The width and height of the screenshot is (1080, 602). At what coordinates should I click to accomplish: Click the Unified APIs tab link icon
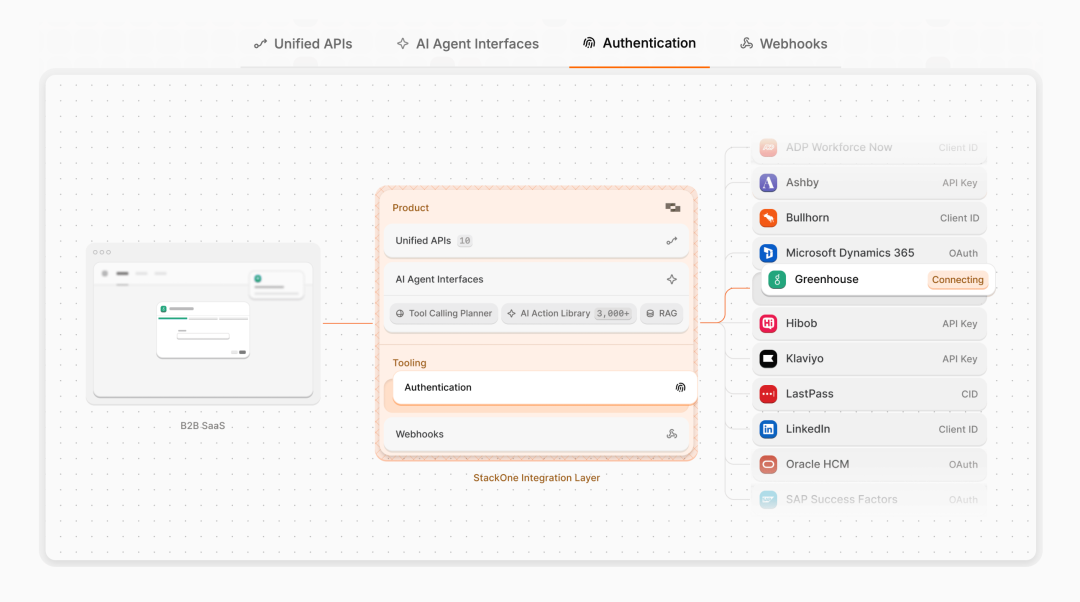(260, 44)
